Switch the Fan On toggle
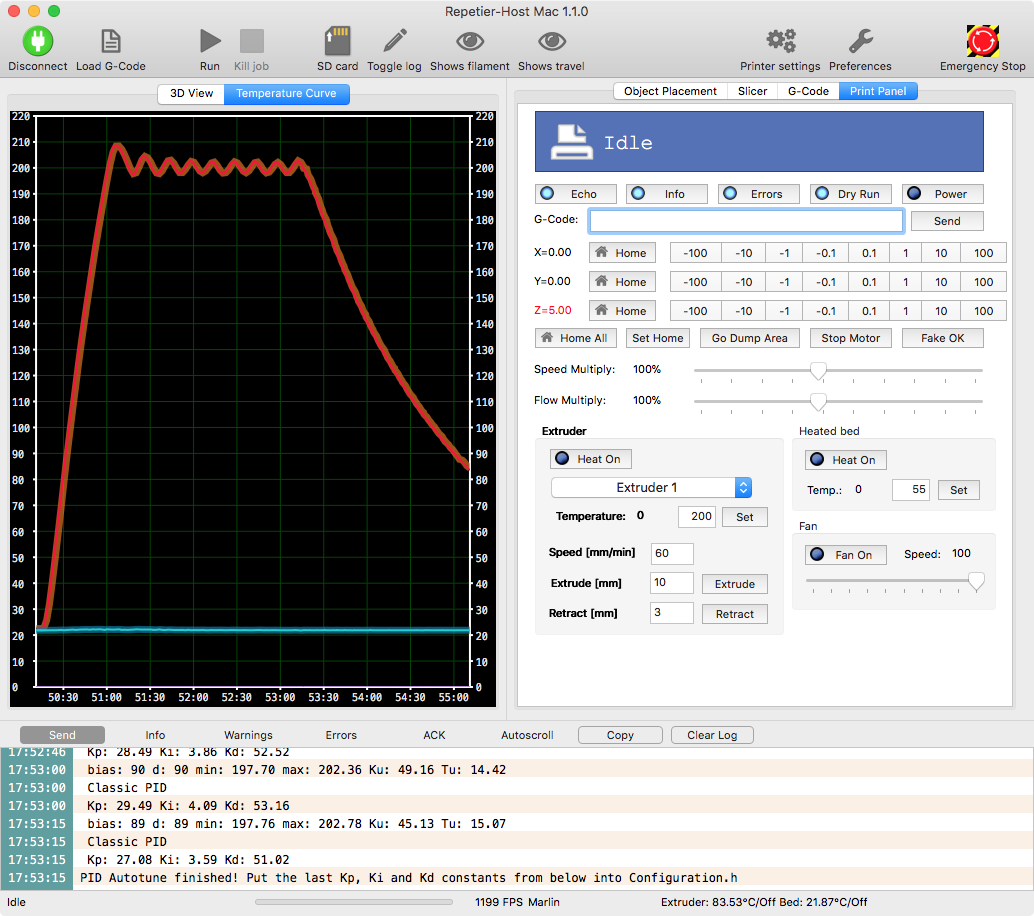The image size is (1034, 916). click(x=845, y=555)
